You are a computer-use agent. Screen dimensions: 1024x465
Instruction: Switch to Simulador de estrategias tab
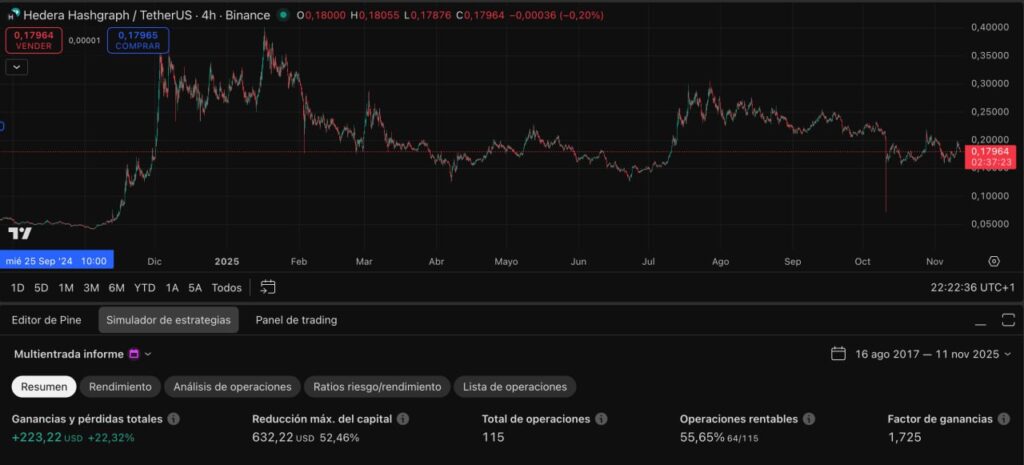(168, 320)
